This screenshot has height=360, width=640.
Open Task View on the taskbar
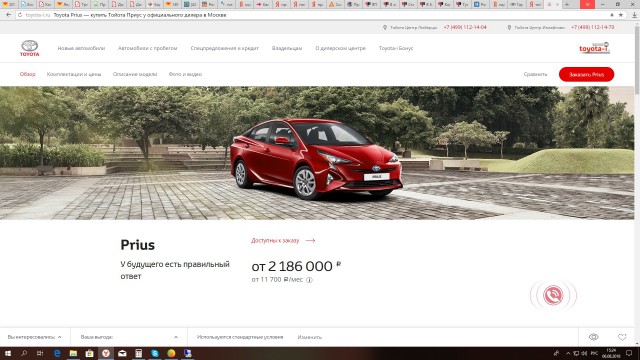point(40,353)
